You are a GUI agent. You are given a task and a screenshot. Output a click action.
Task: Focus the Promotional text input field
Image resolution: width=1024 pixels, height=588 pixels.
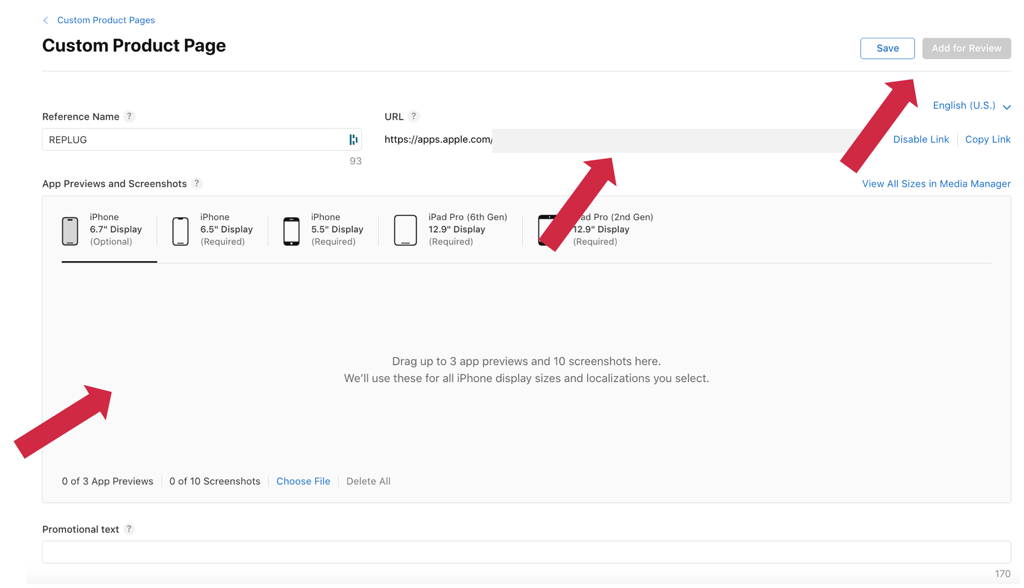[526, 552]
